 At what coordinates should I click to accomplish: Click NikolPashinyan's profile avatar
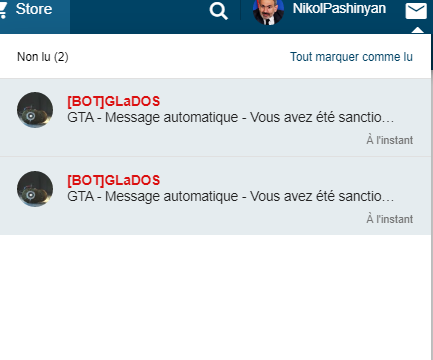pos(268,12)
